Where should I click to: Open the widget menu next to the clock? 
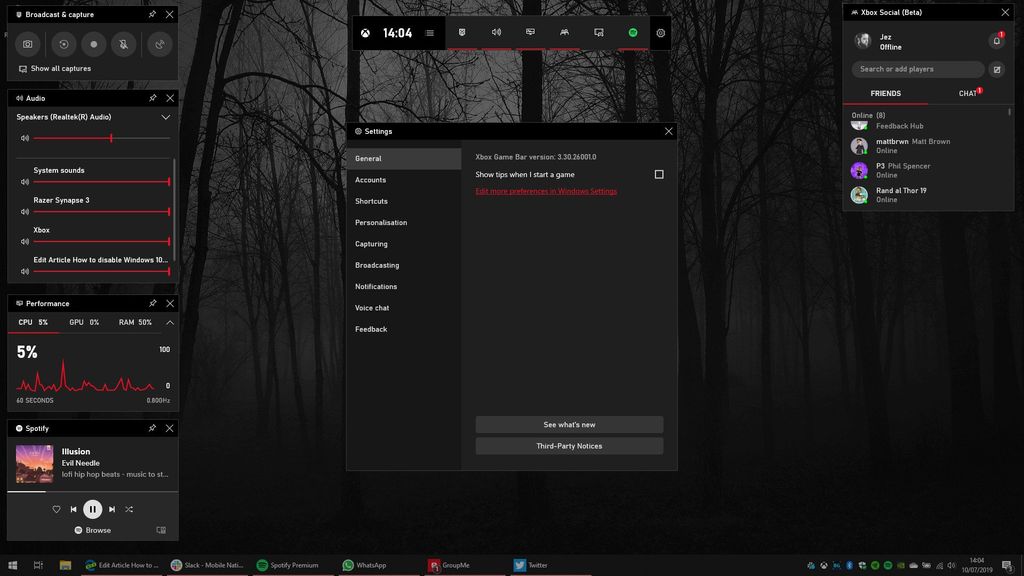tap(430, 32)
